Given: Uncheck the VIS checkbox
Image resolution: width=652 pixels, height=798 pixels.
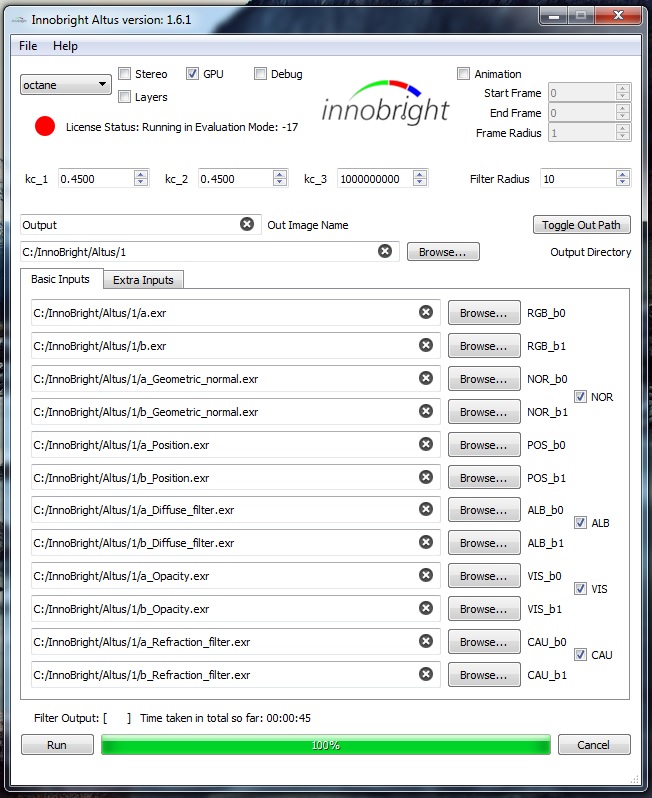Looking at the screenshot, I should coord(580,588).
